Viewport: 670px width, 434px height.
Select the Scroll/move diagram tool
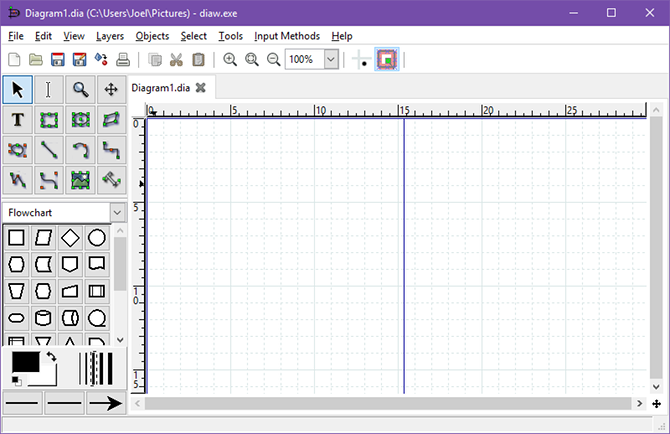coord(111,90)
